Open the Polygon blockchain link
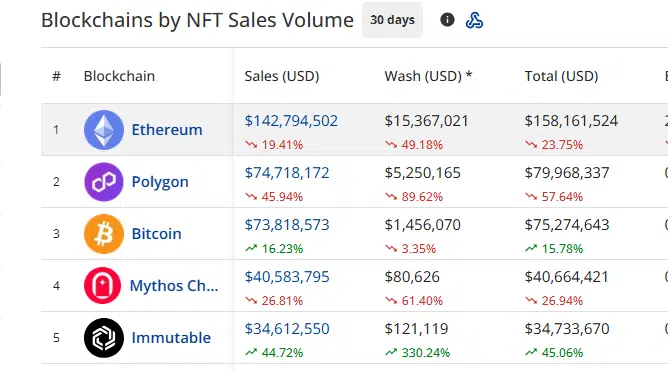The height and width of the screenshot is (370, 668). [160, 182]
